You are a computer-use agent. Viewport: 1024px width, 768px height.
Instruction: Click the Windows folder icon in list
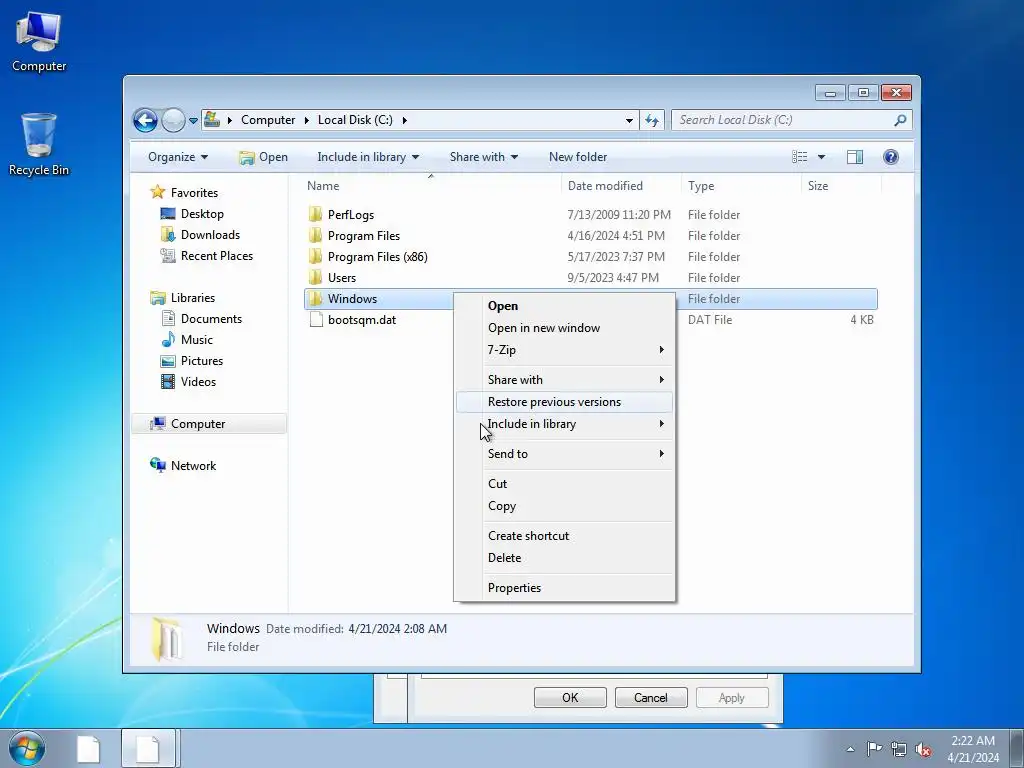(x=315, y=298)
